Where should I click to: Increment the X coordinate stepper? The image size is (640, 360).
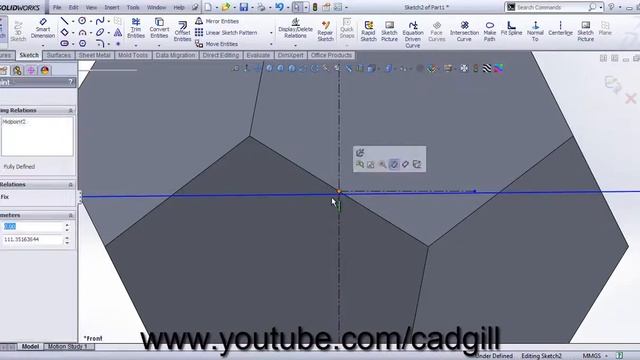[x=67, y=224]
